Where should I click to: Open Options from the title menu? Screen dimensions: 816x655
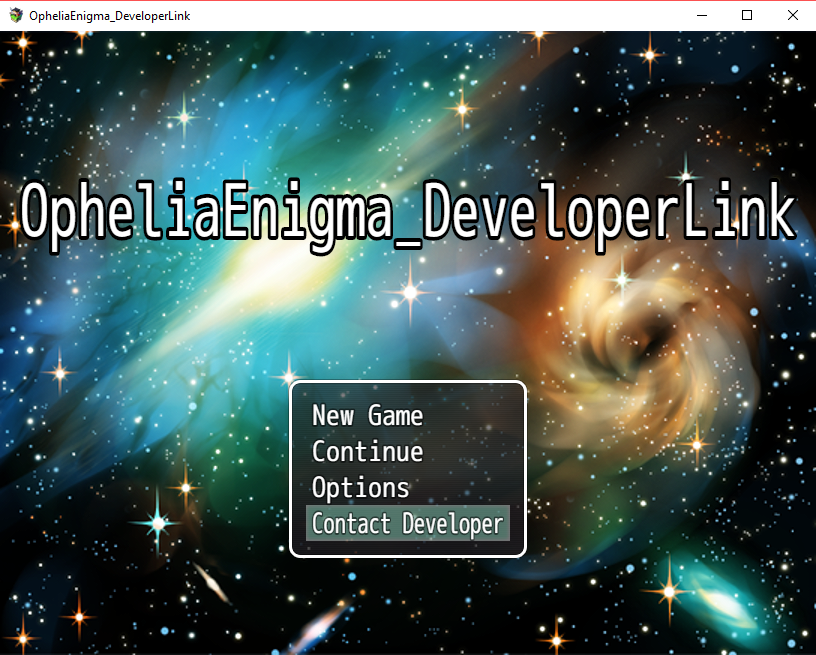(407, 487)
